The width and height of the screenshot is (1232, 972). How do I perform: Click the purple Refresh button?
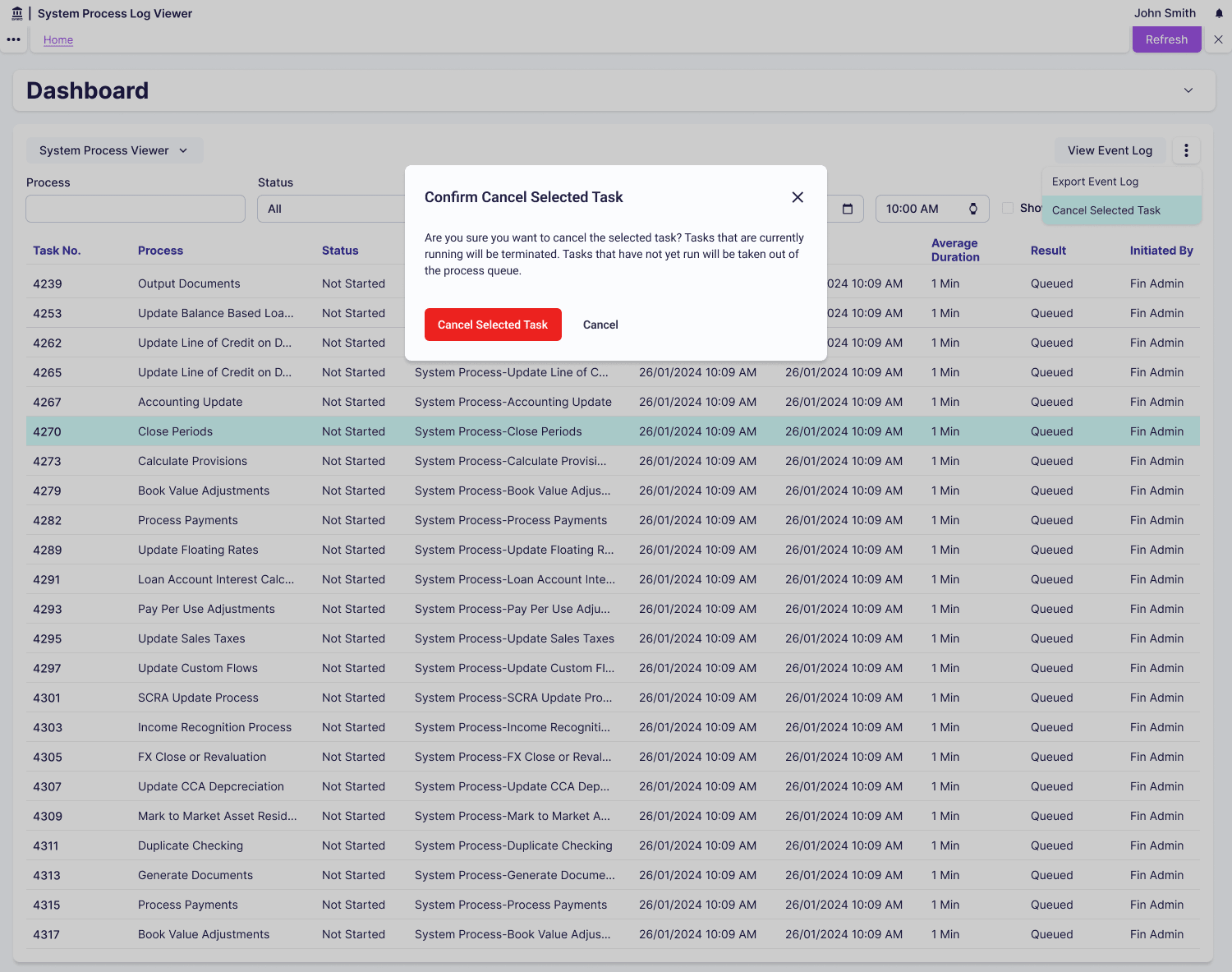[x=1166, y=39]
